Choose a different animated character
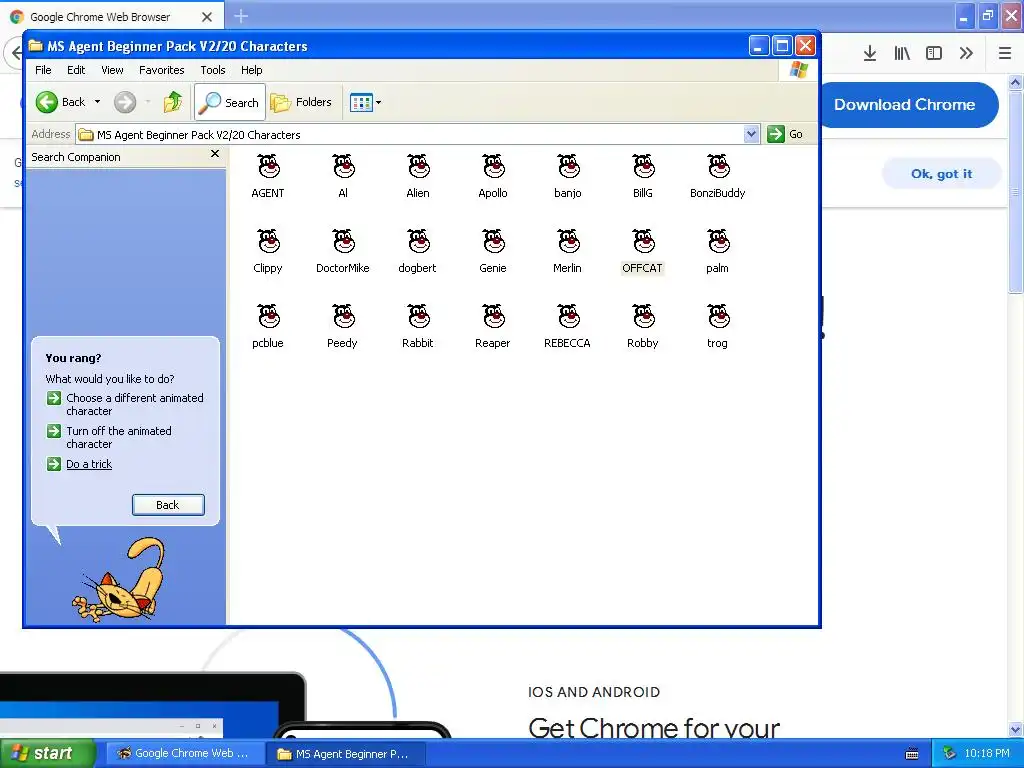Screen dimensions: 1024x768 pyautogui.click(x=135, y=404)
